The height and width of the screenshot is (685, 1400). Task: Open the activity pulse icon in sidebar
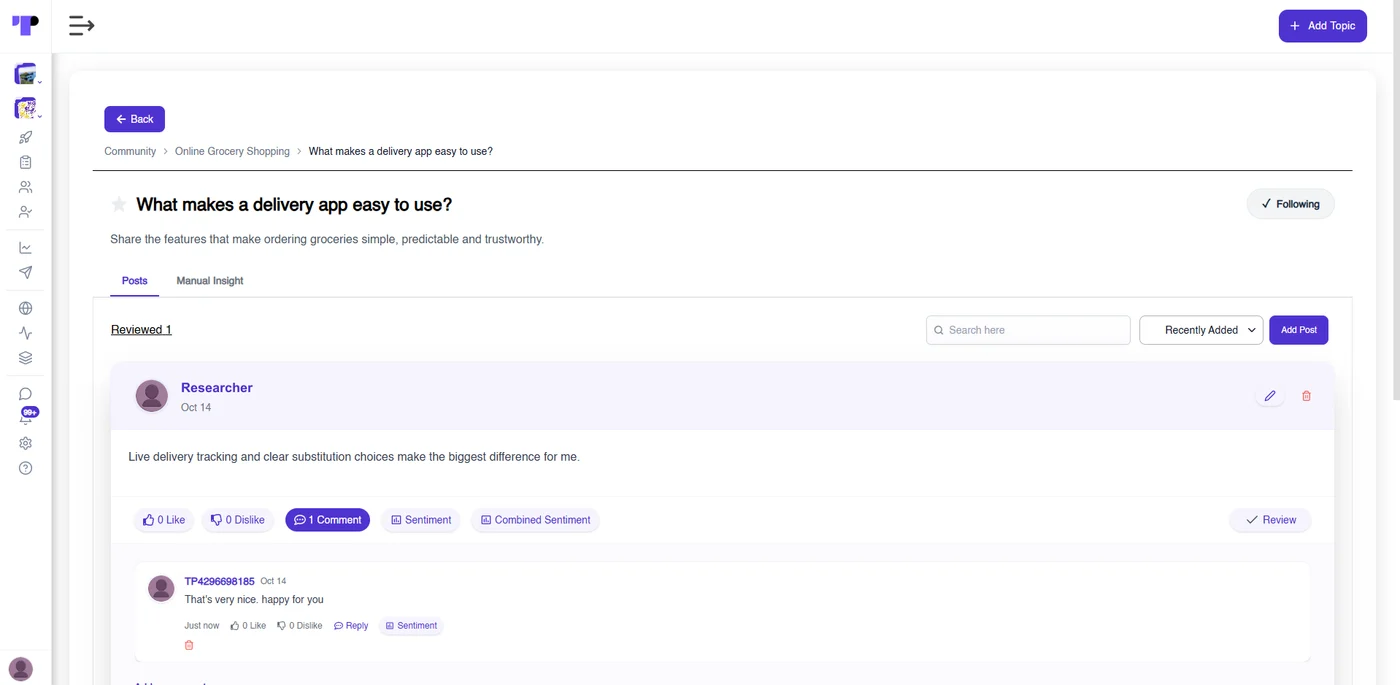tap(26, 333)
